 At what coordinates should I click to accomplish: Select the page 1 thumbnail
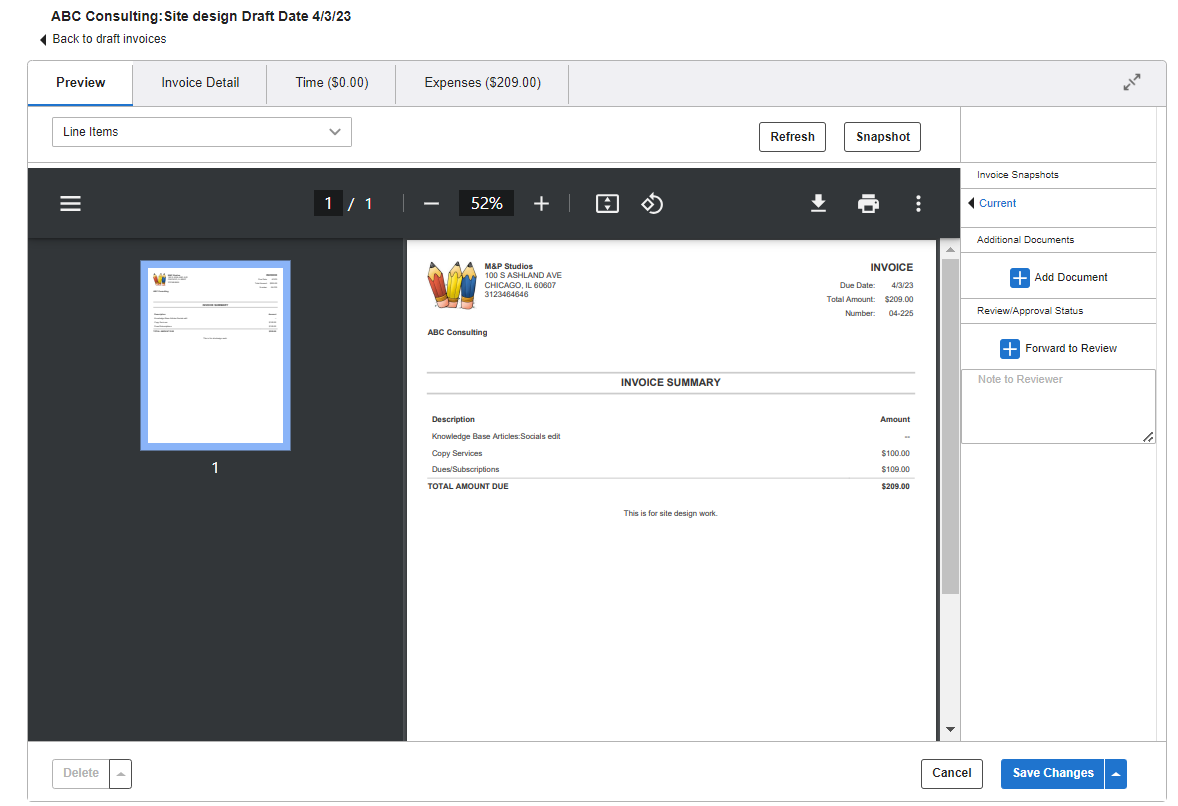click(x=215, y=355)
